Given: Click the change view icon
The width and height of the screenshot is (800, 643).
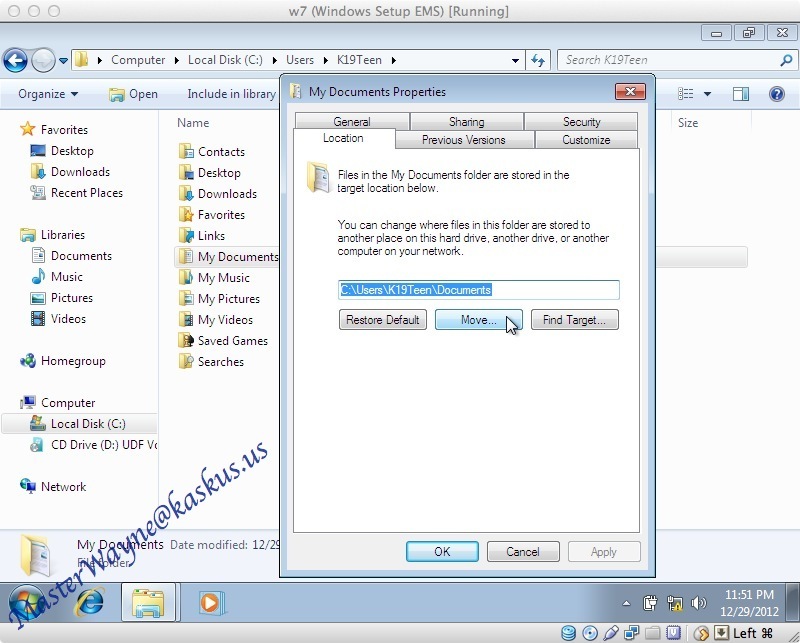Looking at the screenshot, I should pyautogui.click(x=685, y=94).
